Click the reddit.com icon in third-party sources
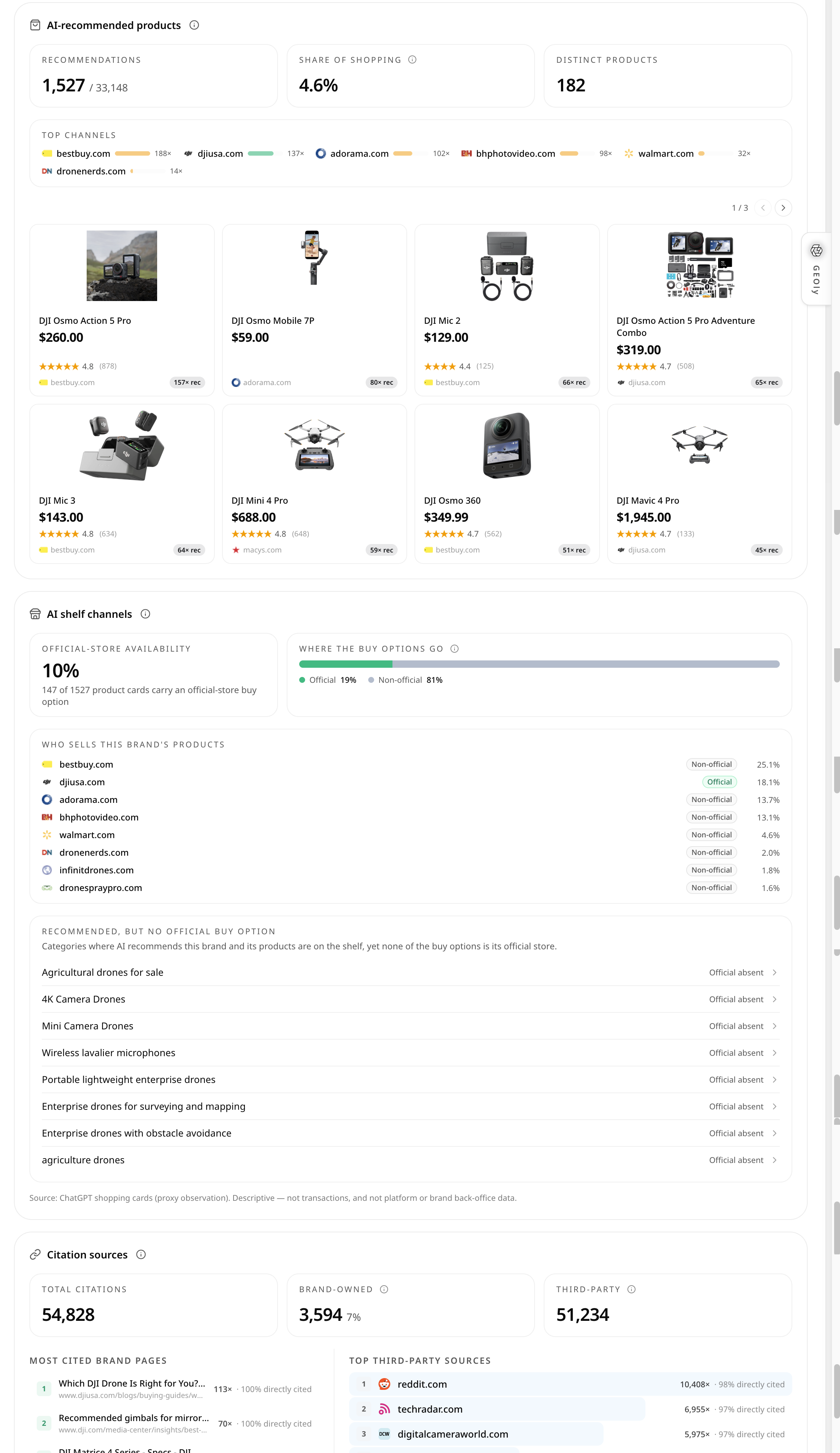840x1453 pixels. click(x=384, y=1384)
